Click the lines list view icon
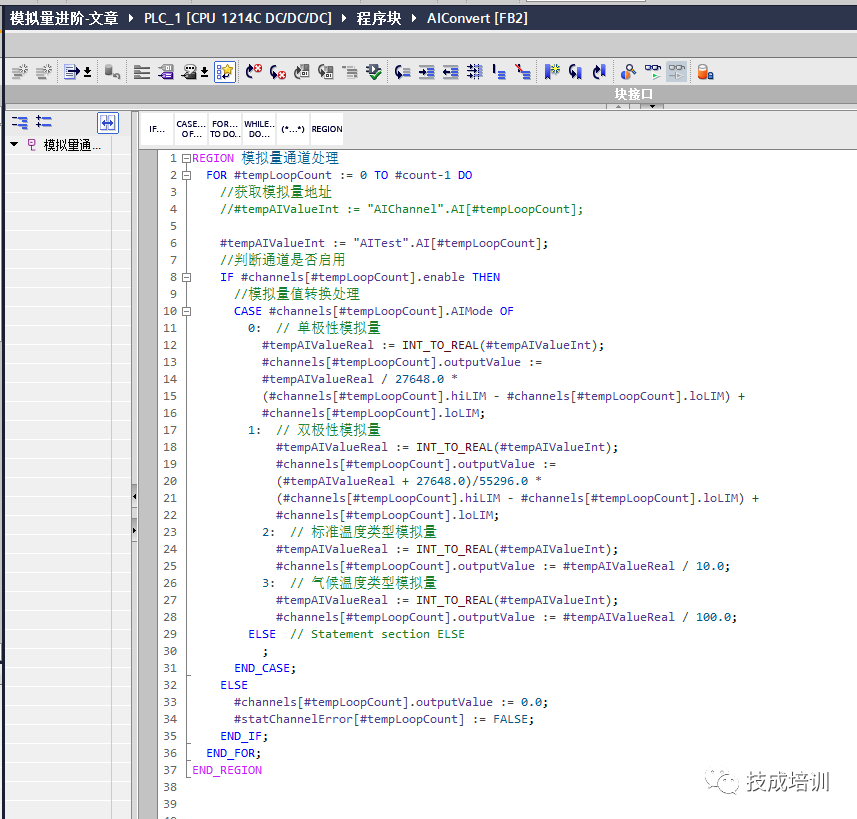857x819 pixels. click(x=142, y=72)
